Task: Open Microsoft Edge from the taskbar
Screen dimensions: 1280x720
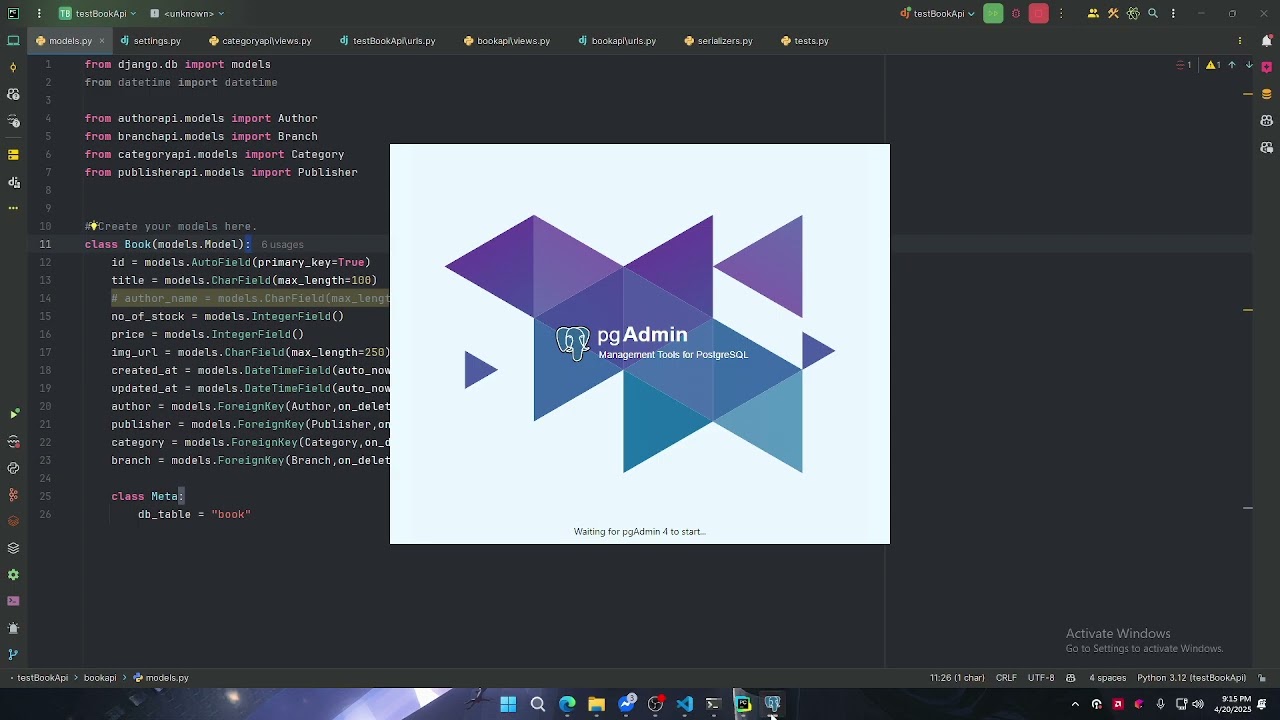Action: tap(567, 705)
